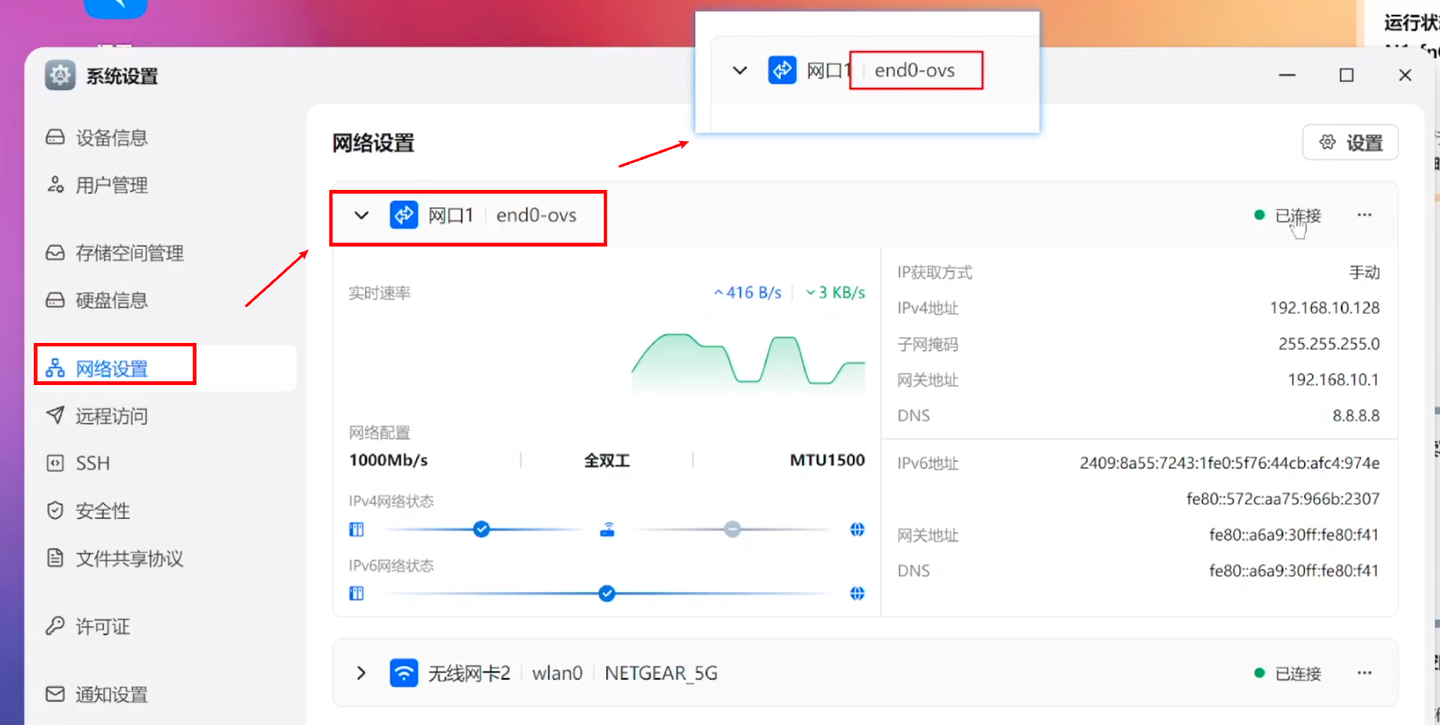Click the 全双工 duplex value
Image resolution: width=1440 pixels, height=725 pixels.
click(607, 461)
